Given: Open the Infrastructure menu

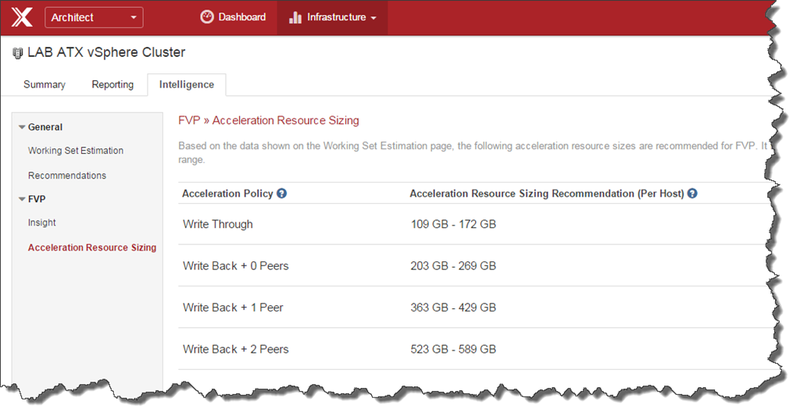Looking at the screenshot, I should [x=332, y=18].
